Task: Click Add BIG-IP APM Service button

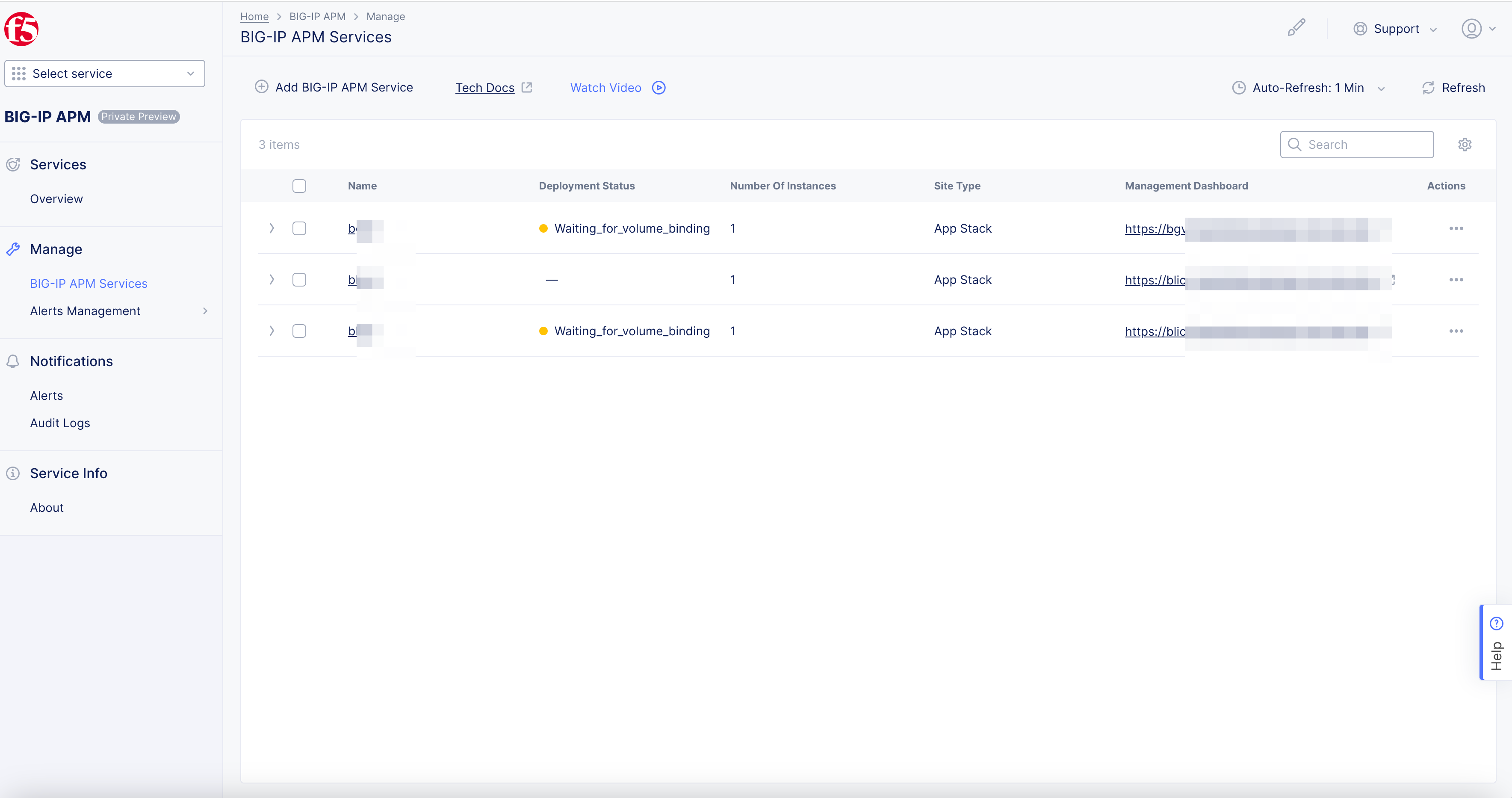Action: pos(334,88)
